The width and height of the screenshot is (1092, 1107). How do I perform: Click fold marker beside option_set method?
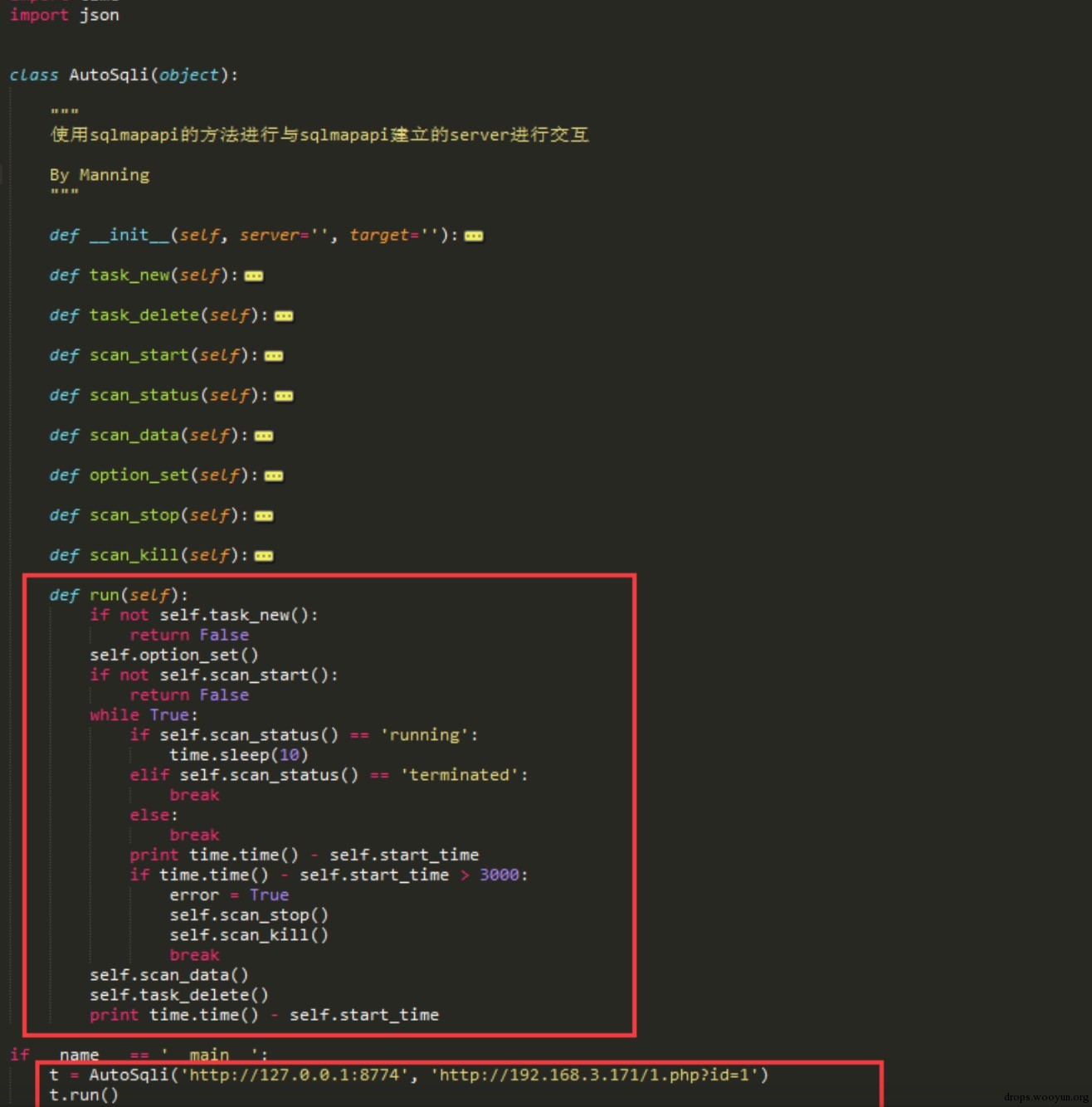point(274,475)
